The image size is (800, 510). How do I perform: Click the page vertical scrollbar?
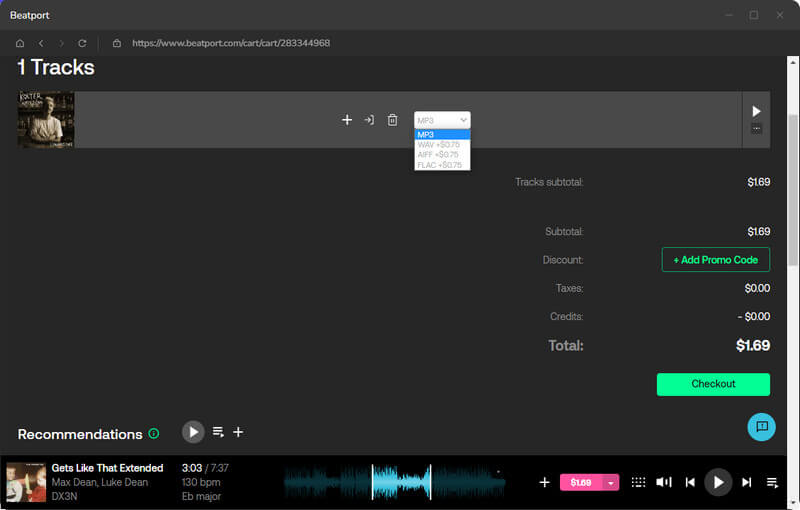pyautogui.click(x=793, y=190)
